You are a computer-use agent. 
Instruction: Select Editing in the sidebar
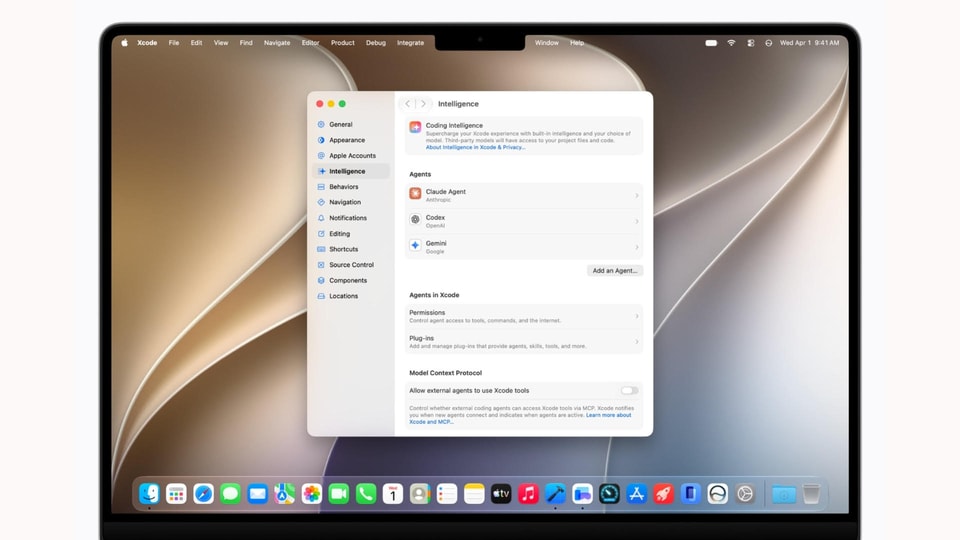[x=350, y=234]
